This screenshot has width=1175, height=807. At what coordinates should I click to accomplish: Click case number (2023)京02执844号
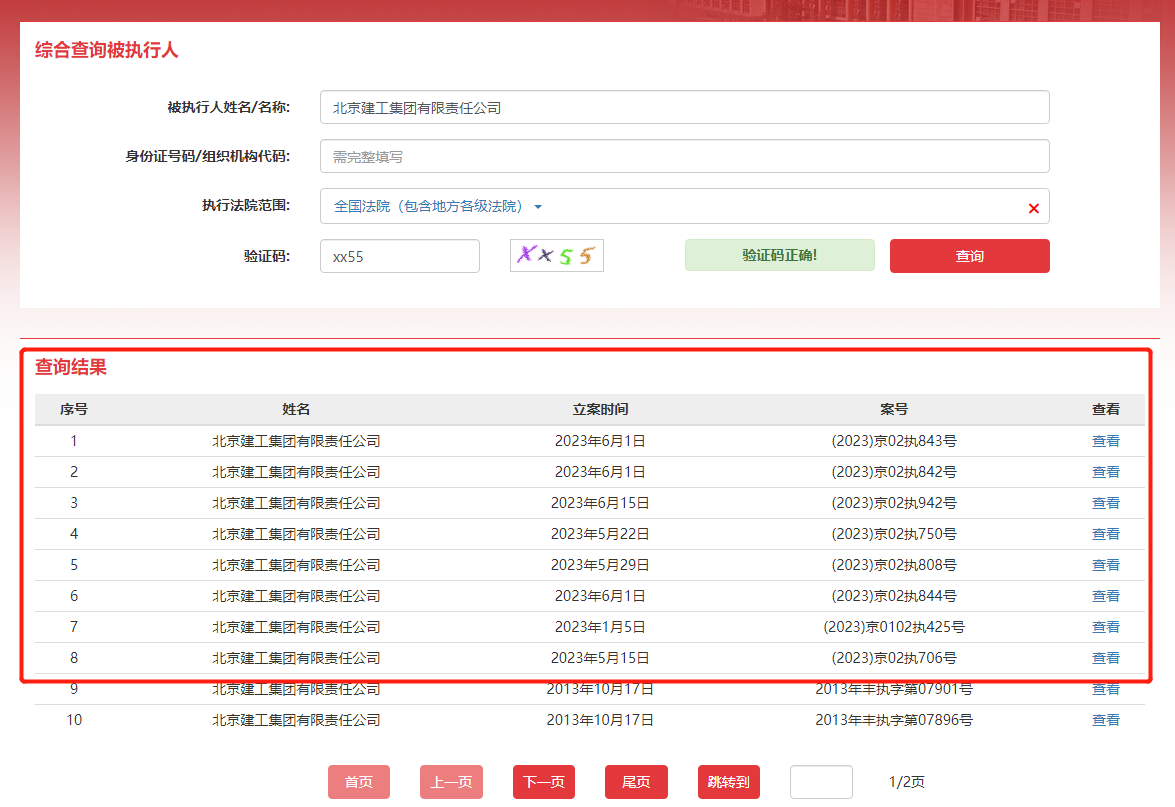[894, 596]
